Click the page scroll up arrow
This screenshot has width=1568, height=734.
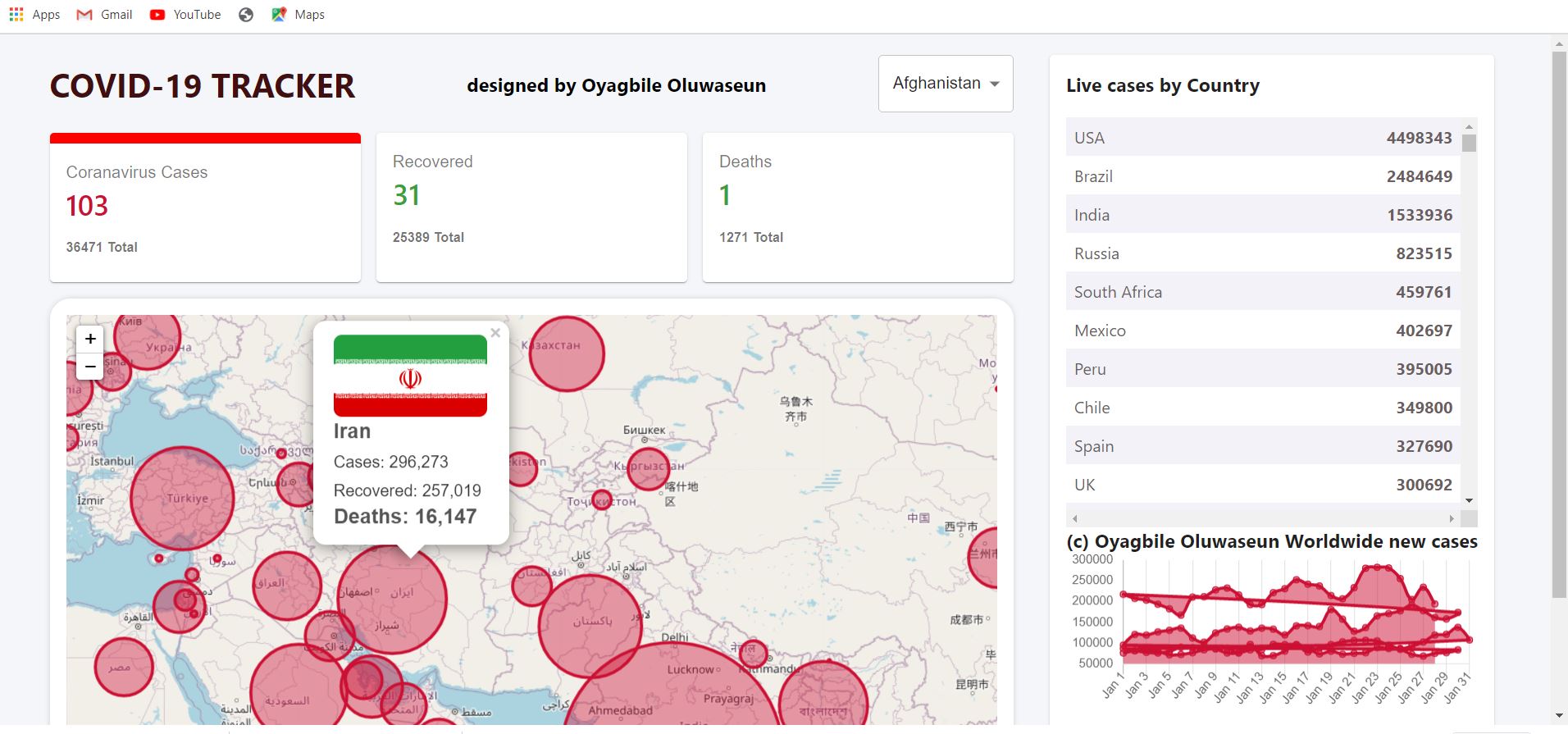[x=1559, y=44]
